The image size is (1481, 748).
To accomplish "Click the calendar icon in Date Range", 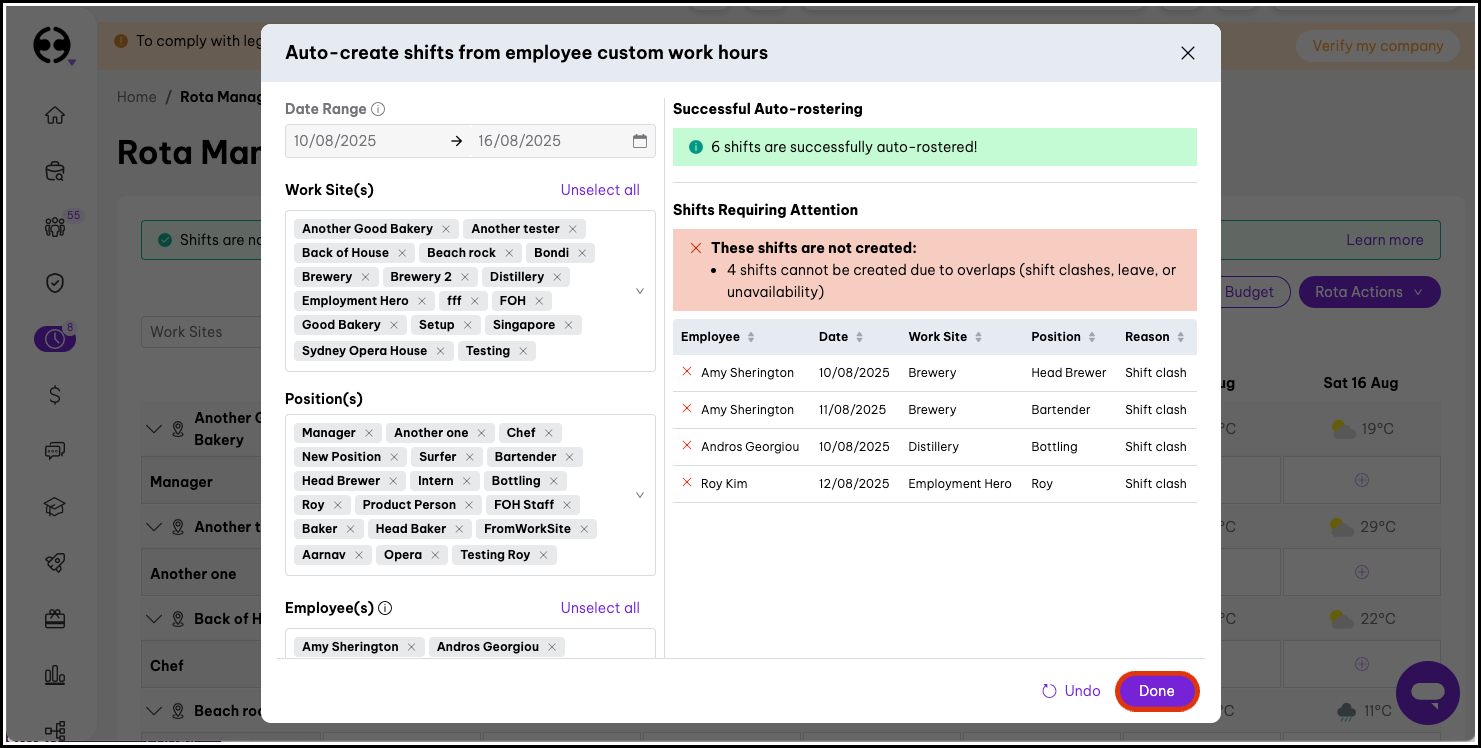I will tap(640, 141).
